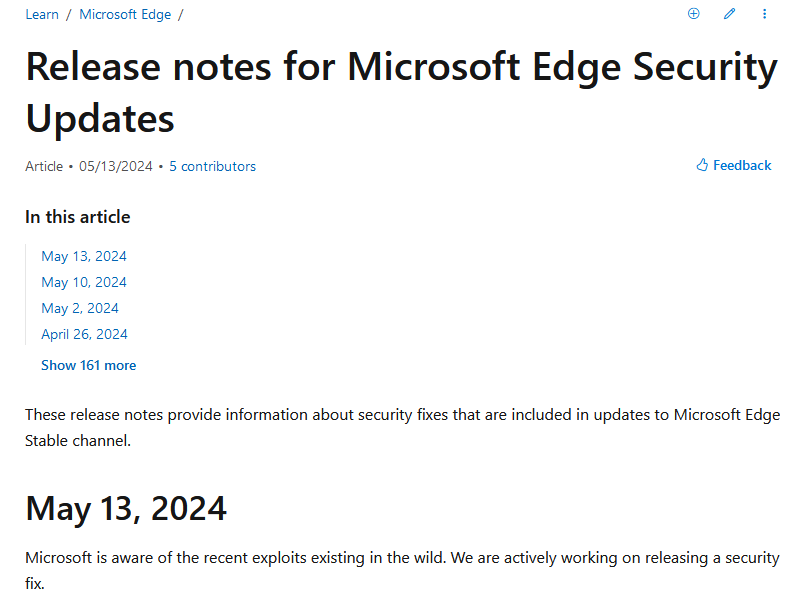Click the Release notes page title heading
This screenshot has width=807, height=615.
point(401,92)
